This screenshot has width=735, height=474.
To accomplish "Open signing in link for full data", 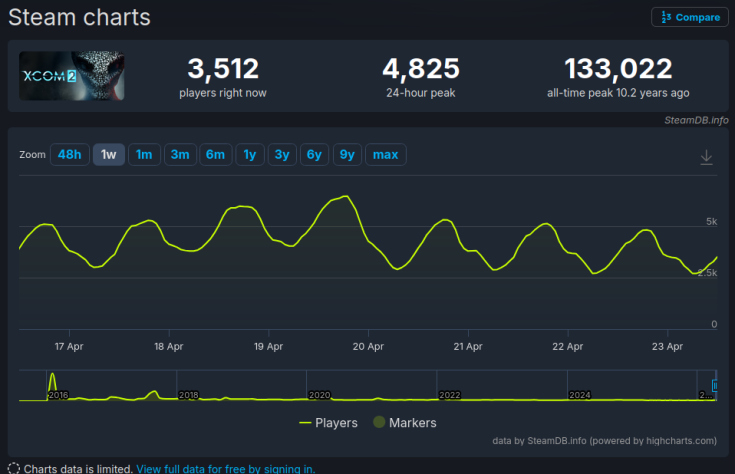I will click(x=225, y=469).
